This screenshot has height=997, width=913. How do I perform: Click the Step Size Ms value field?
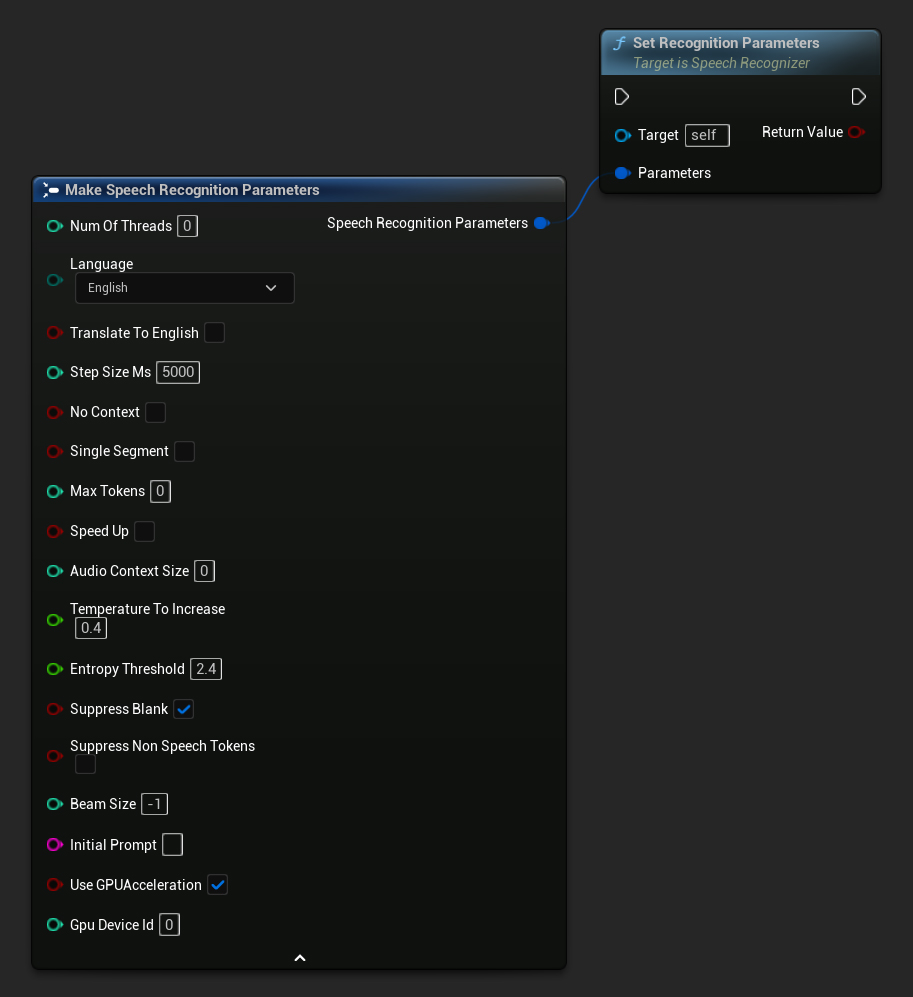178,372
